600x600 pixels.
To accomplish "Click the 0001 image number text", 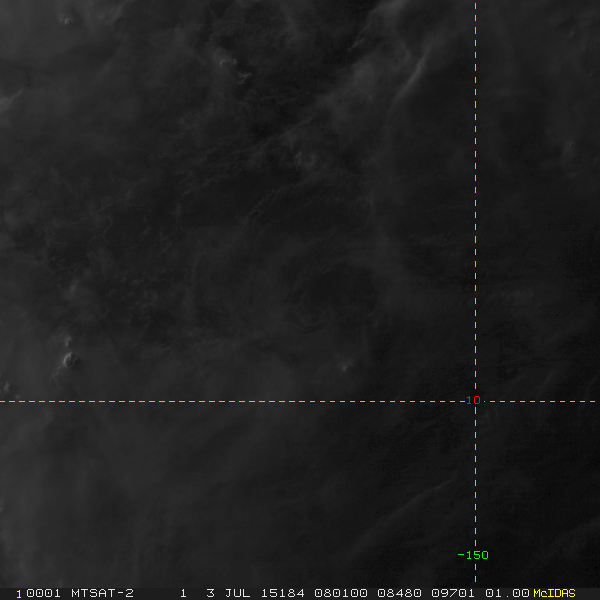I will pos(43,593).
